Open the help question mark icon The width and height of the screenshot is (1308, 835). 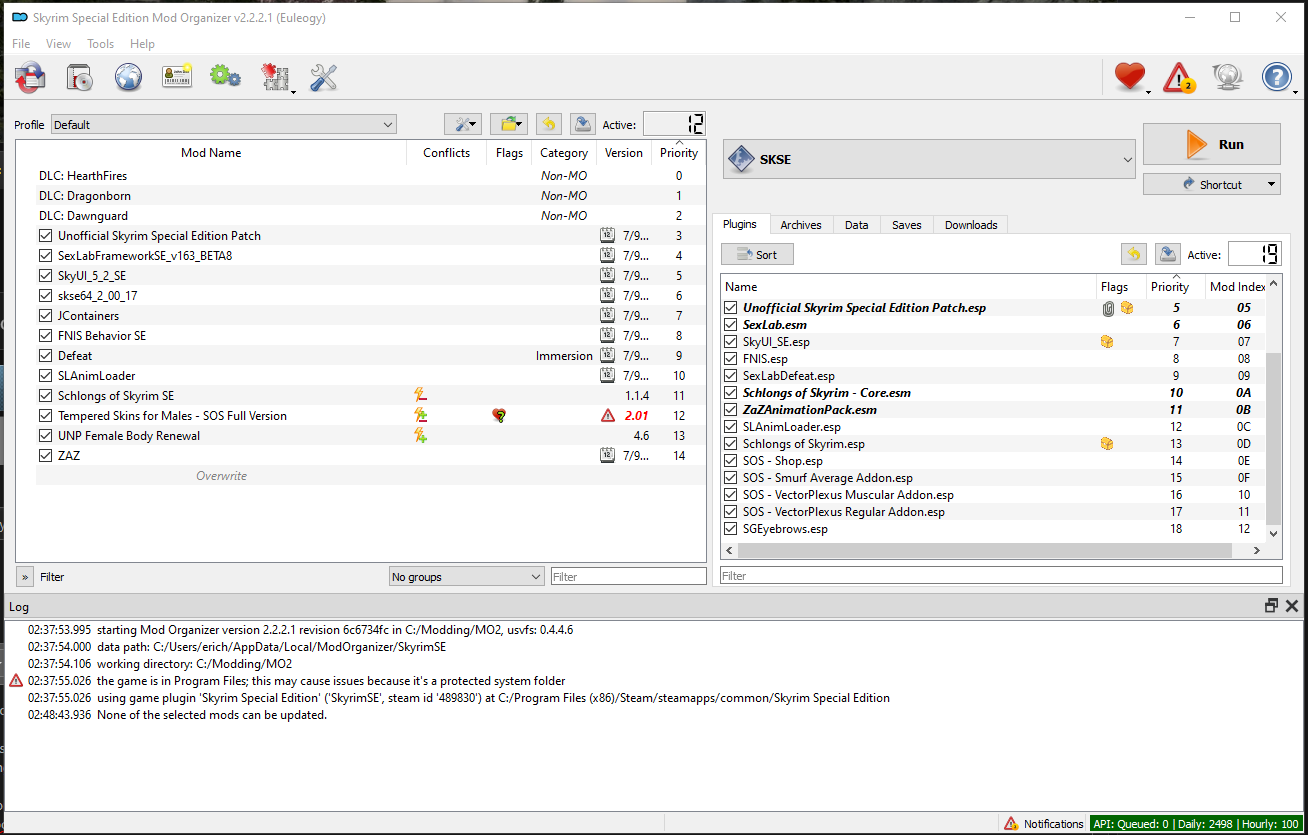pos(1277,77)
